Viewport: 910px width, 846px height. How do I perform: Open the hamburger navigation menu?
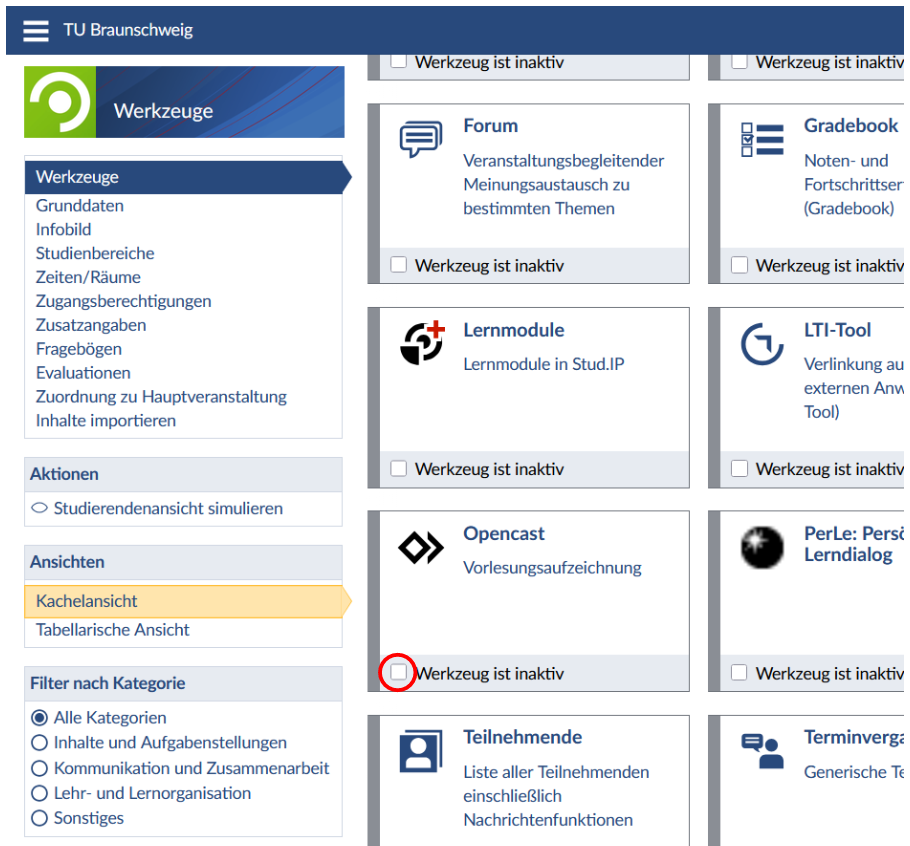(35, 30)
